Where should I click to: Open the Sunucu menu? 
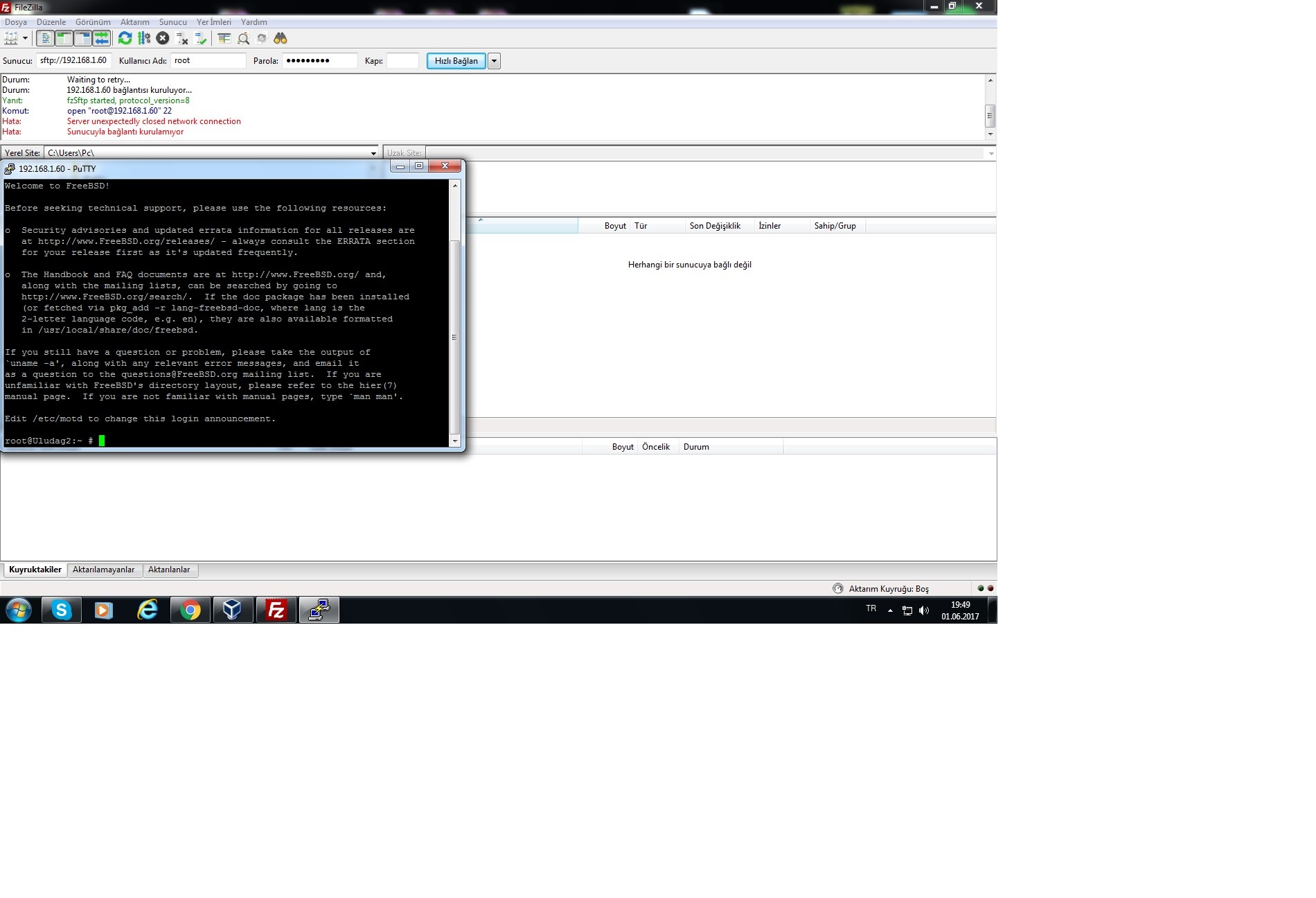coord(173,22)
